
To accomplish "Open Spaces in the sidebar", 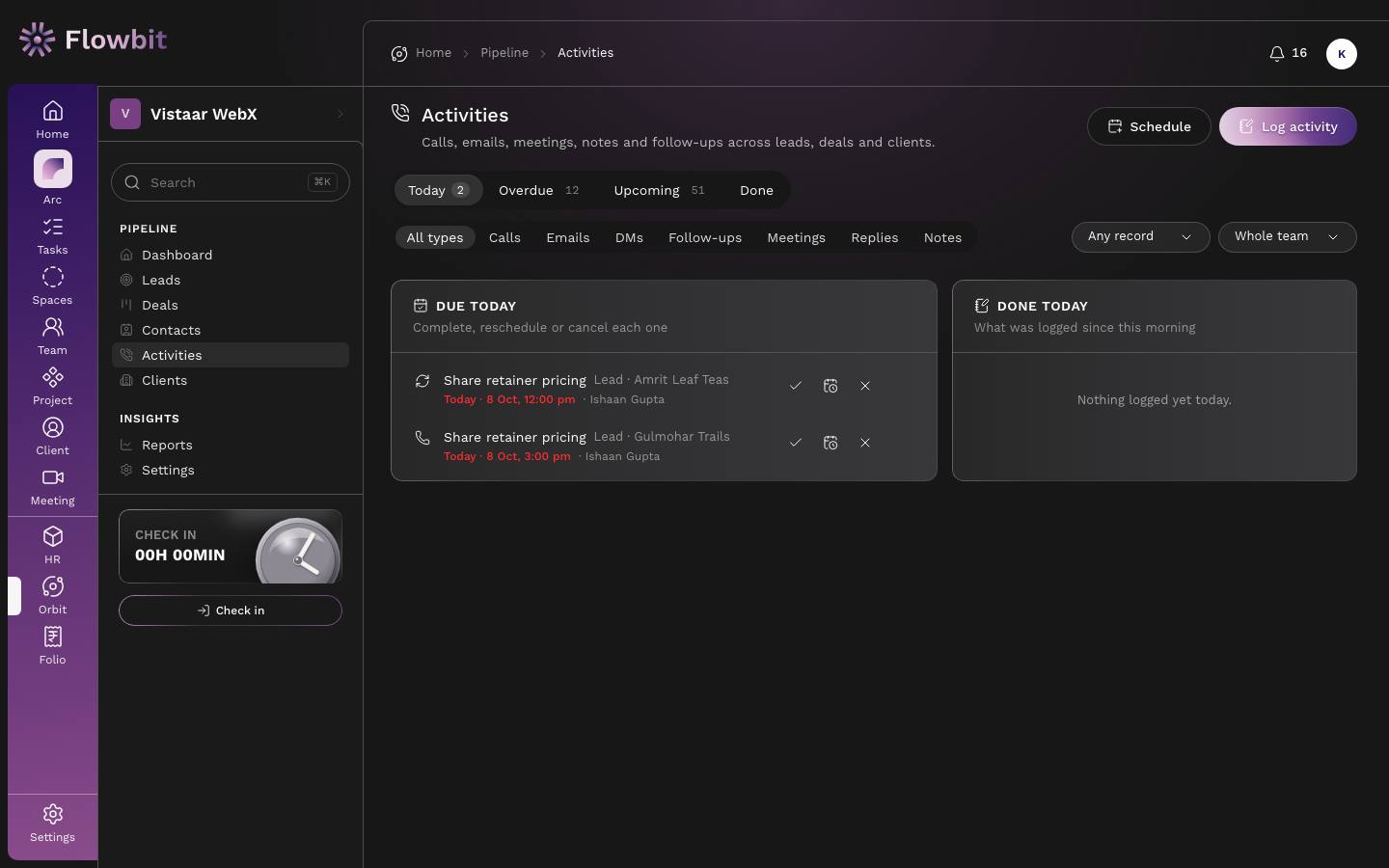I will tap(52, 286).
